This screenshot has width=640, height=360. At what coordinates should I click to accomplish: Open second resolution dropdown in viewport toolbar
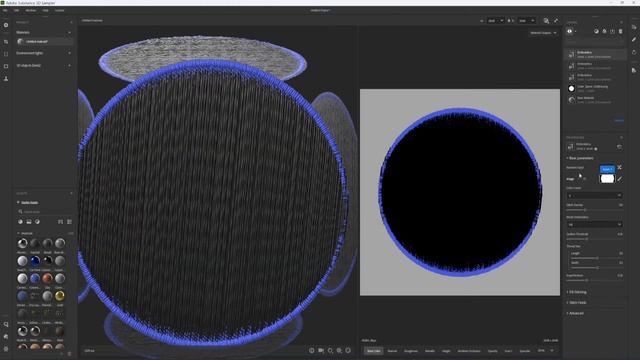click(526, 20)
